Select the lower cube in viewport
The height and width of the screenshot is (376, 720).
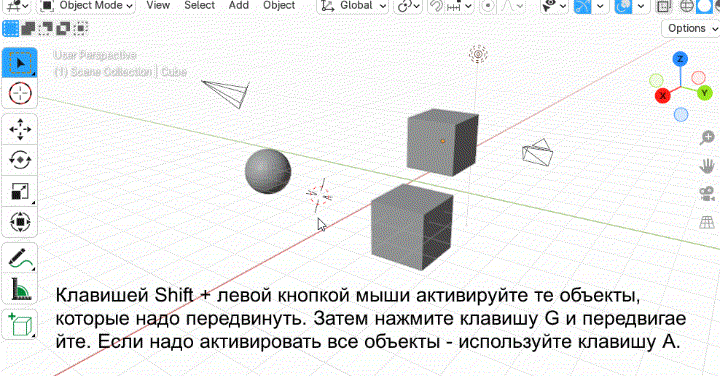pos(412,227)
